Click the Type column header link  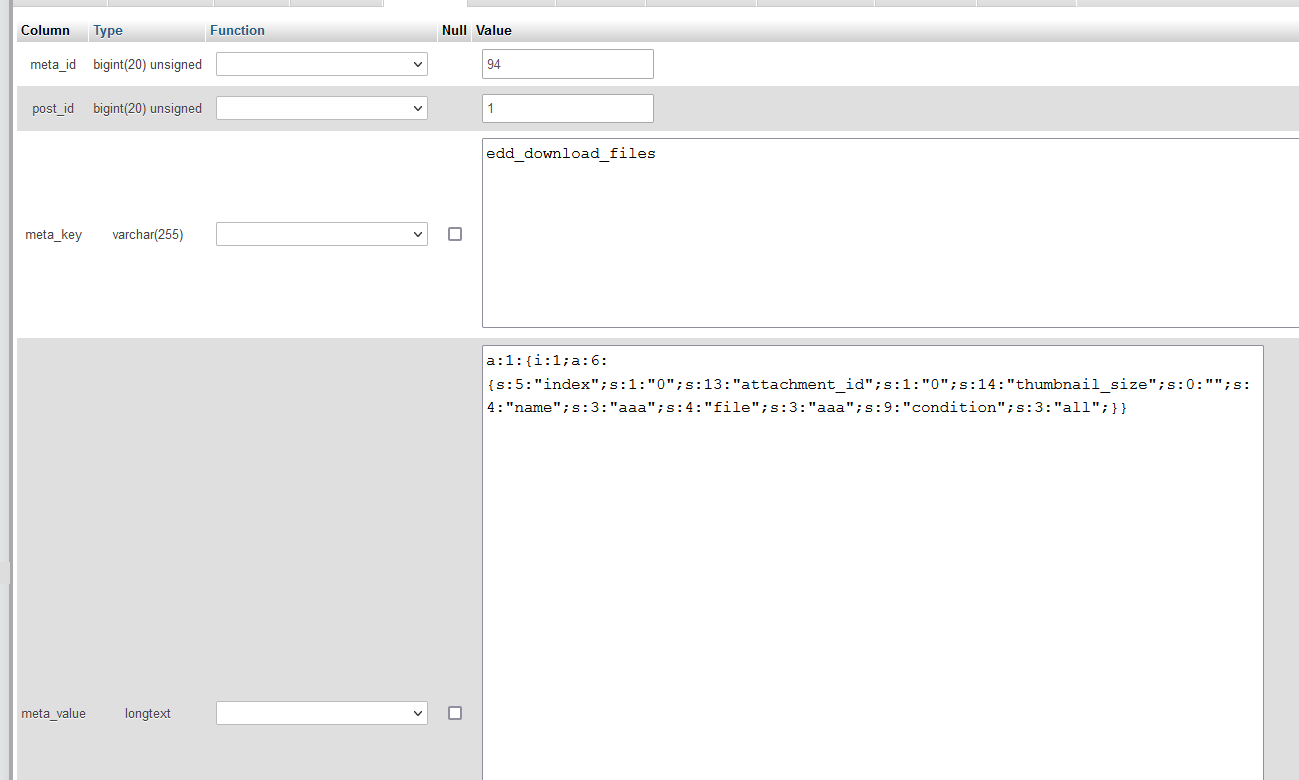pos(108,30)
